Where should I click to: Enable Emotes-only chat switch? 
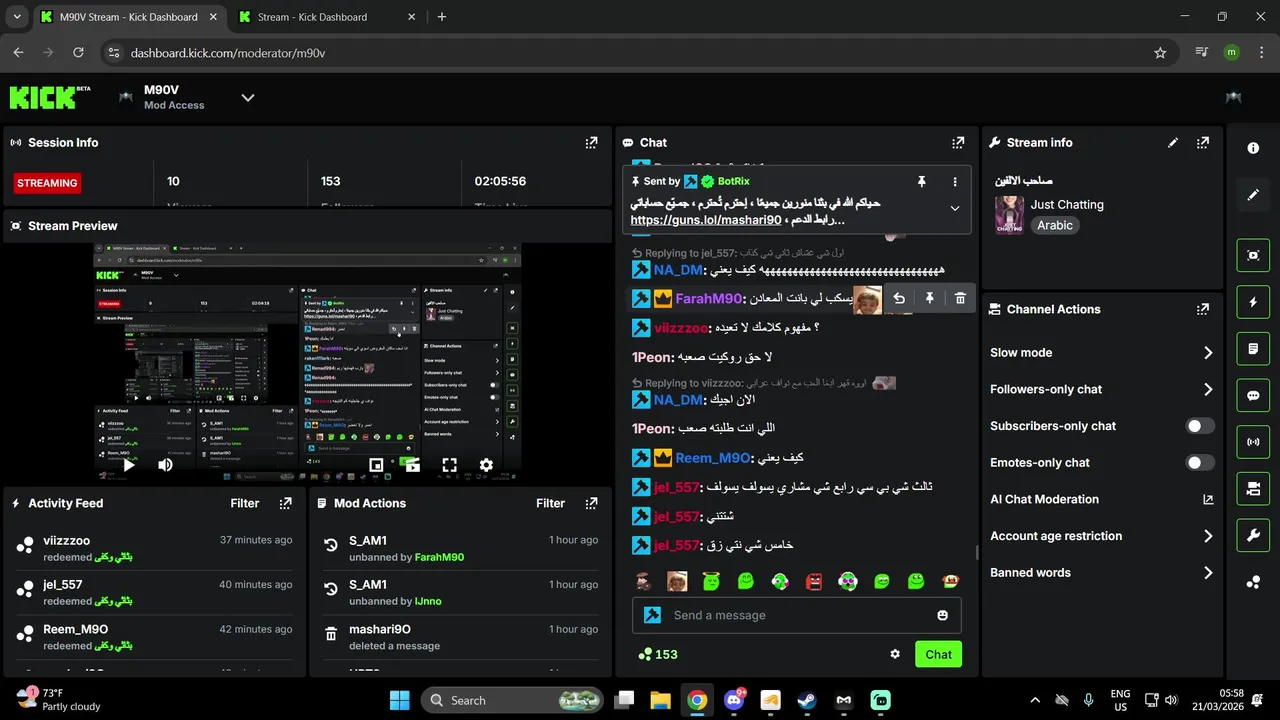point(1200,463)
